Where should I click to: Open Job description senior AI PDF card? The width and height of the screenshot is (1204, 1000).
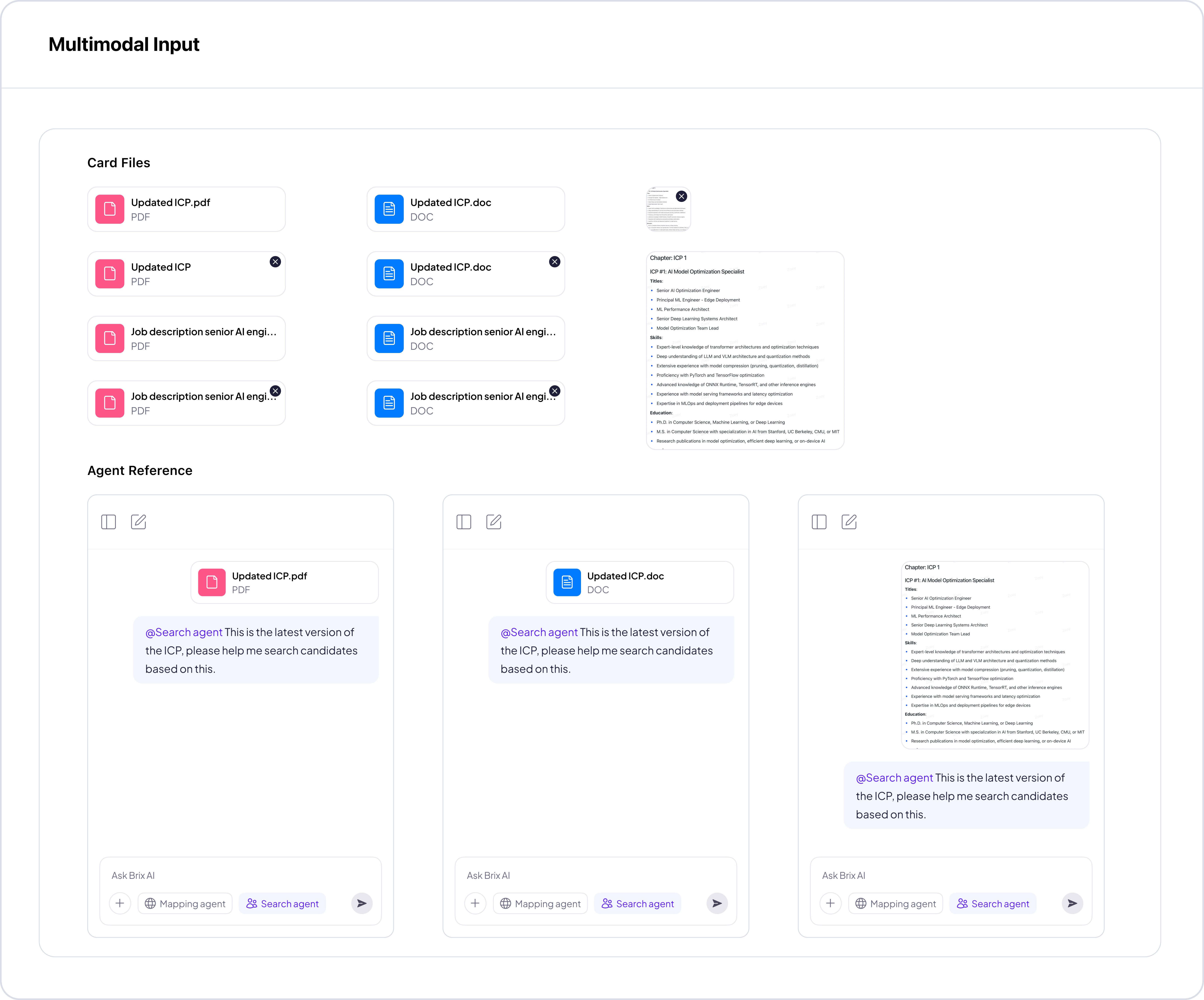(186, 338)
